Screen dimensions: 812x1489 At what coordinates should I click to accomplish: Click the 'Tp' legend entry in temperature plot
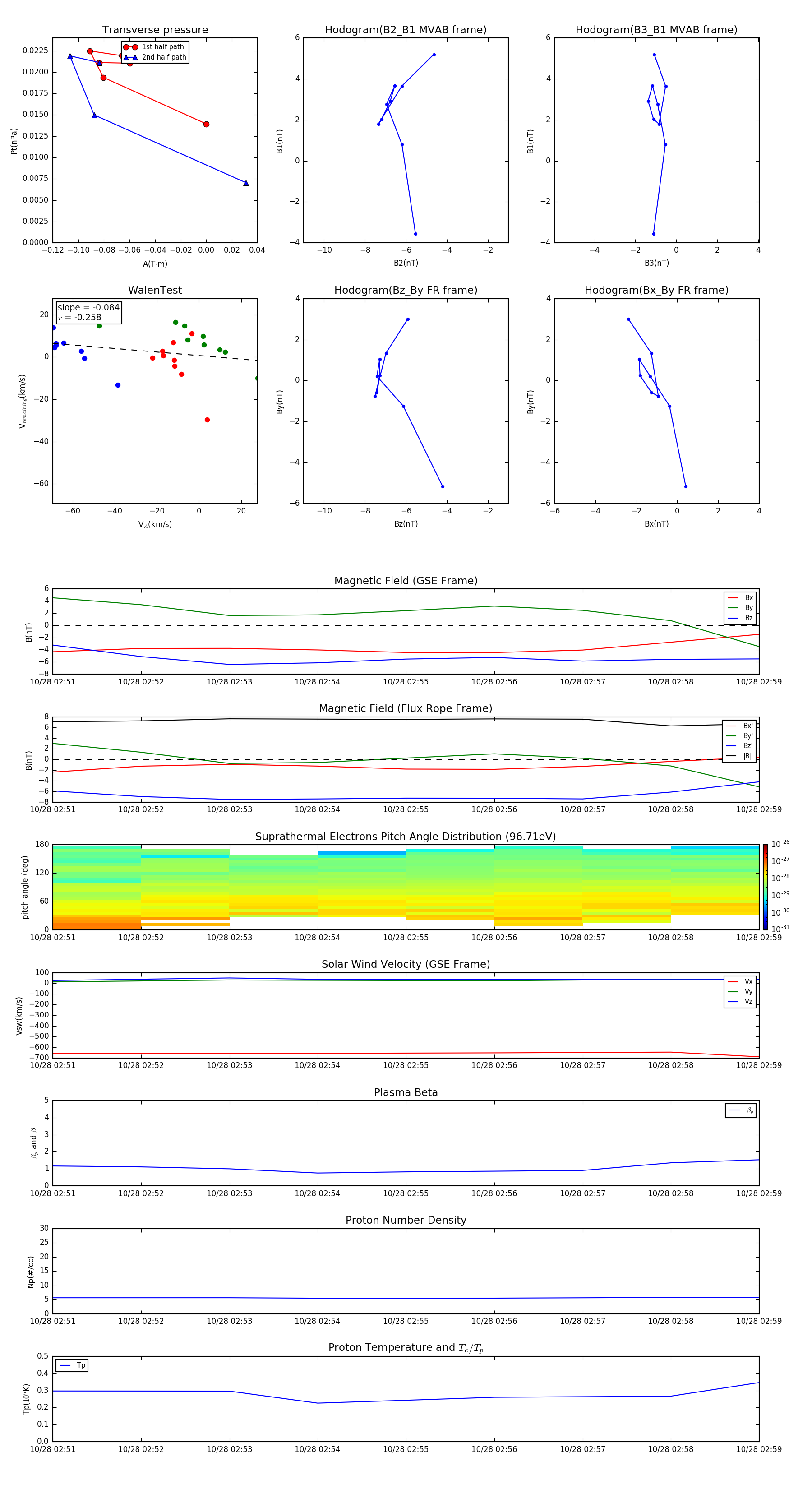[72, 1365]
